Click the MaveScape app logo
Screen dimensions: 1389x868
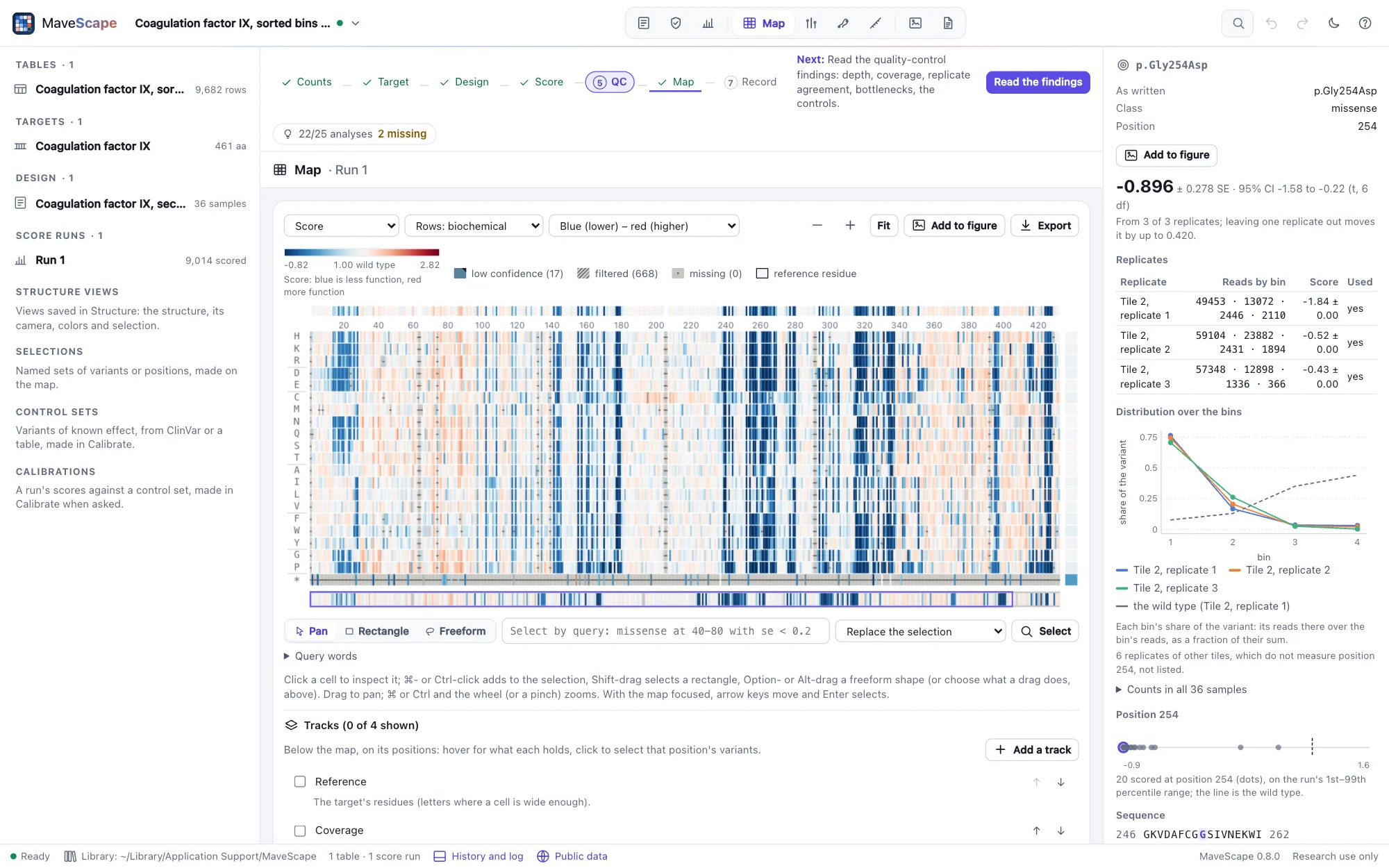point(24,24)
